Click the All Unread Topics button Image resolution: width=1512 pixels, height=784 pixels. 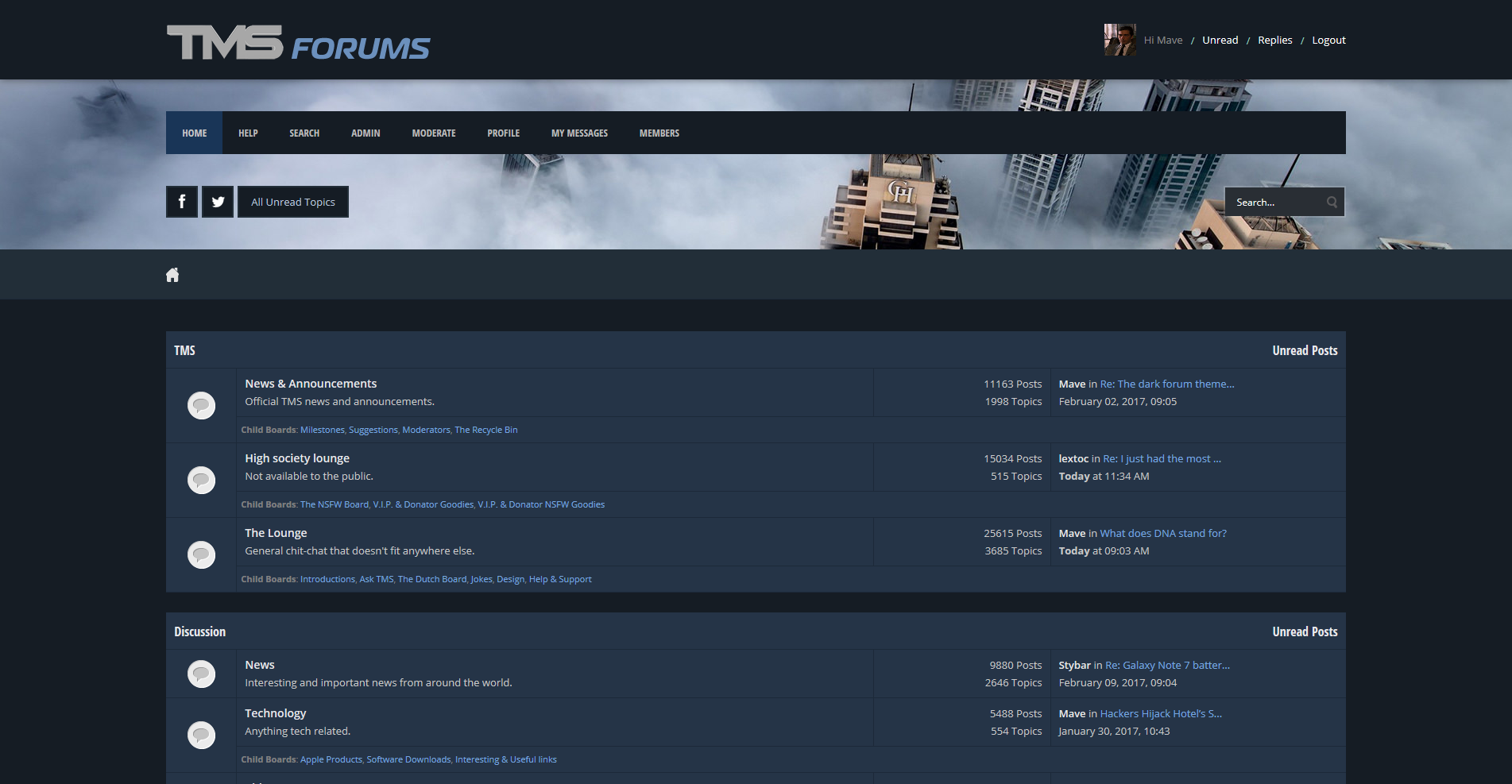[x=293, y=202]
